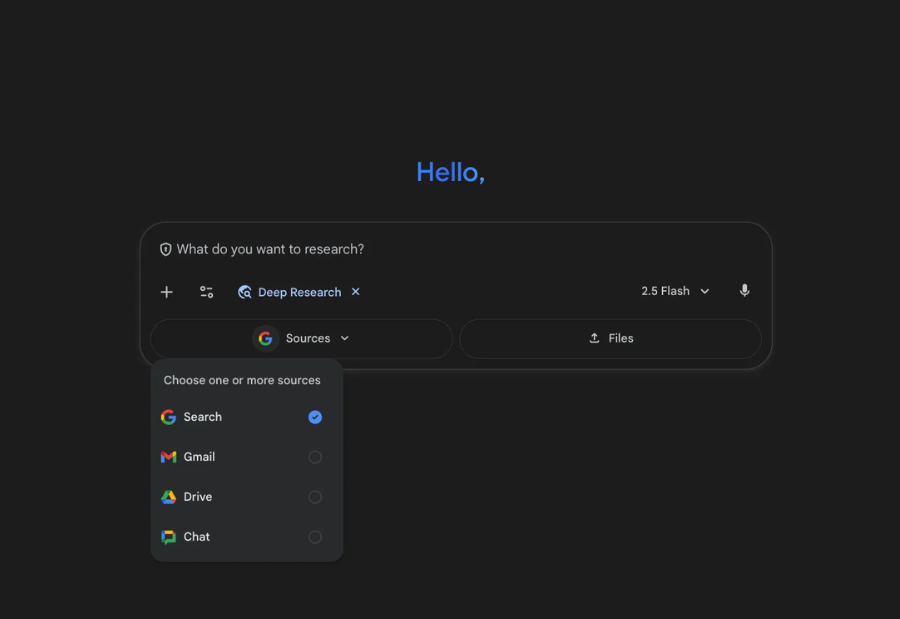Viewport: 900px width, 619px height.
Task: Click the Google G icon on Sources
Action: [265, 338]
